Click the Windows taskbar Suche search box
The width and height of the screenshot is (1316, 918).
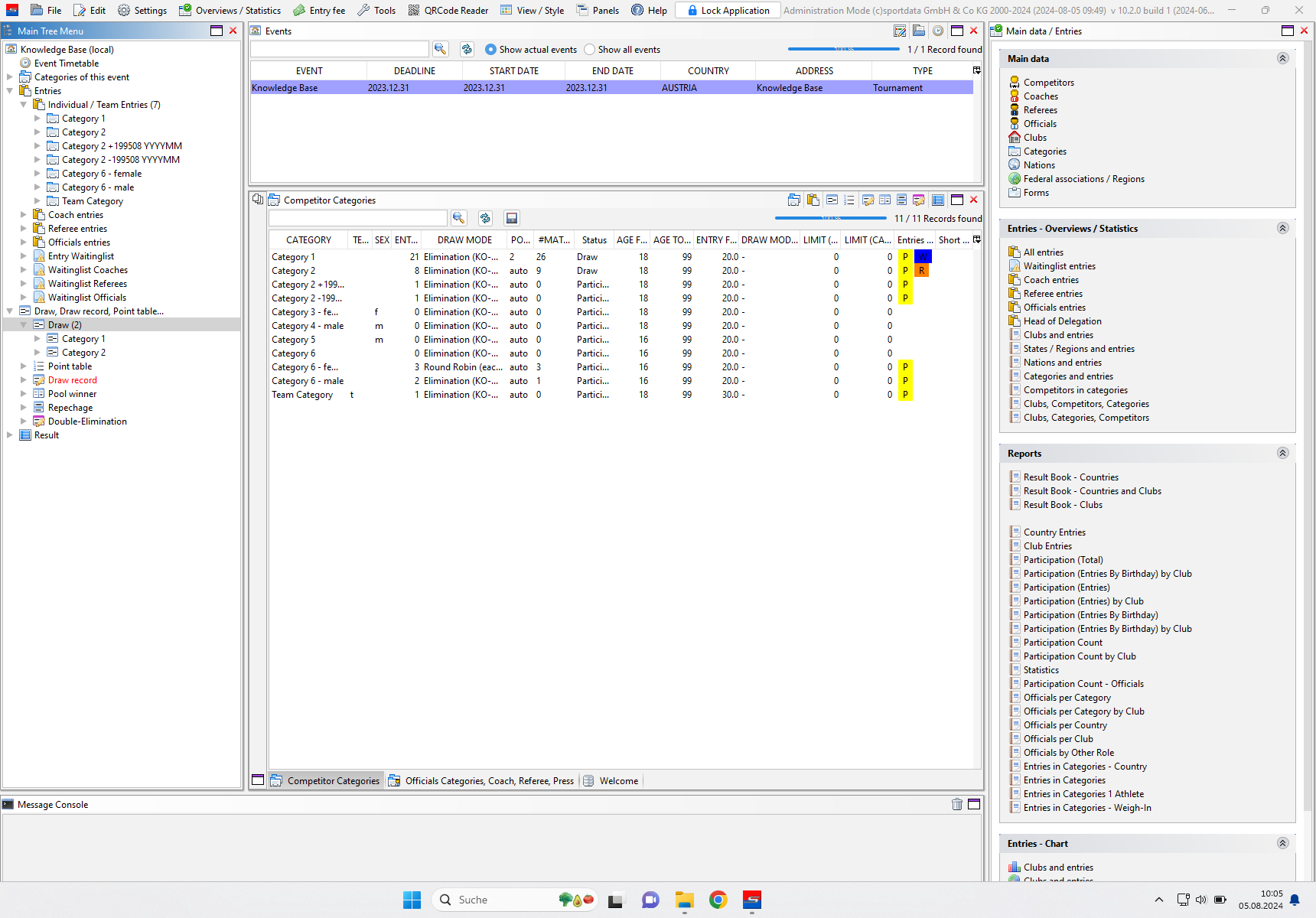(x=516, y=900)
